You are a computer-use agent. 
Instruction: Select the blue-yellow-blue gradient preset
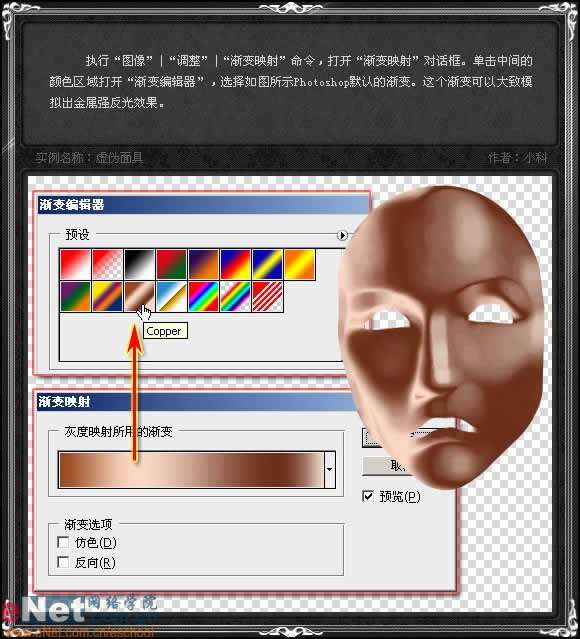(x=267, y=264)
